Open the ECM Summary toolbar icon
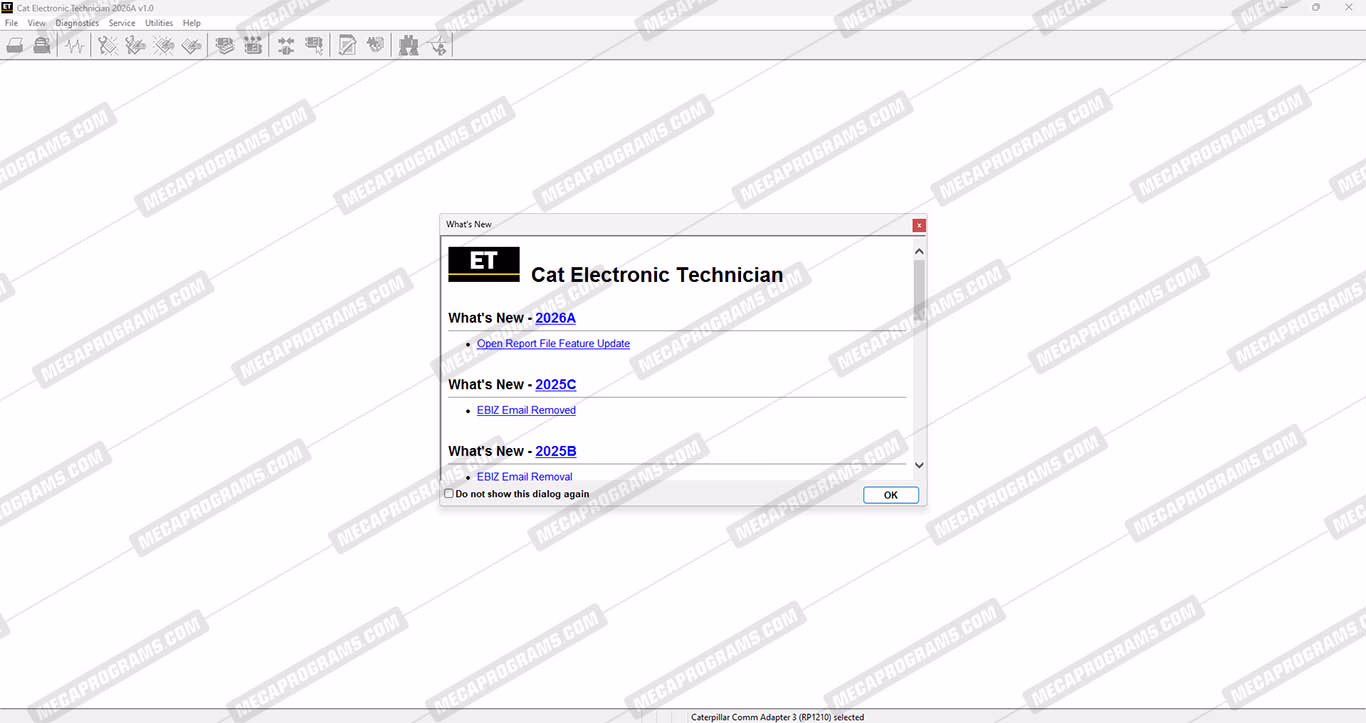Viewport: 1366px width, 723px height. click(225, 45)
